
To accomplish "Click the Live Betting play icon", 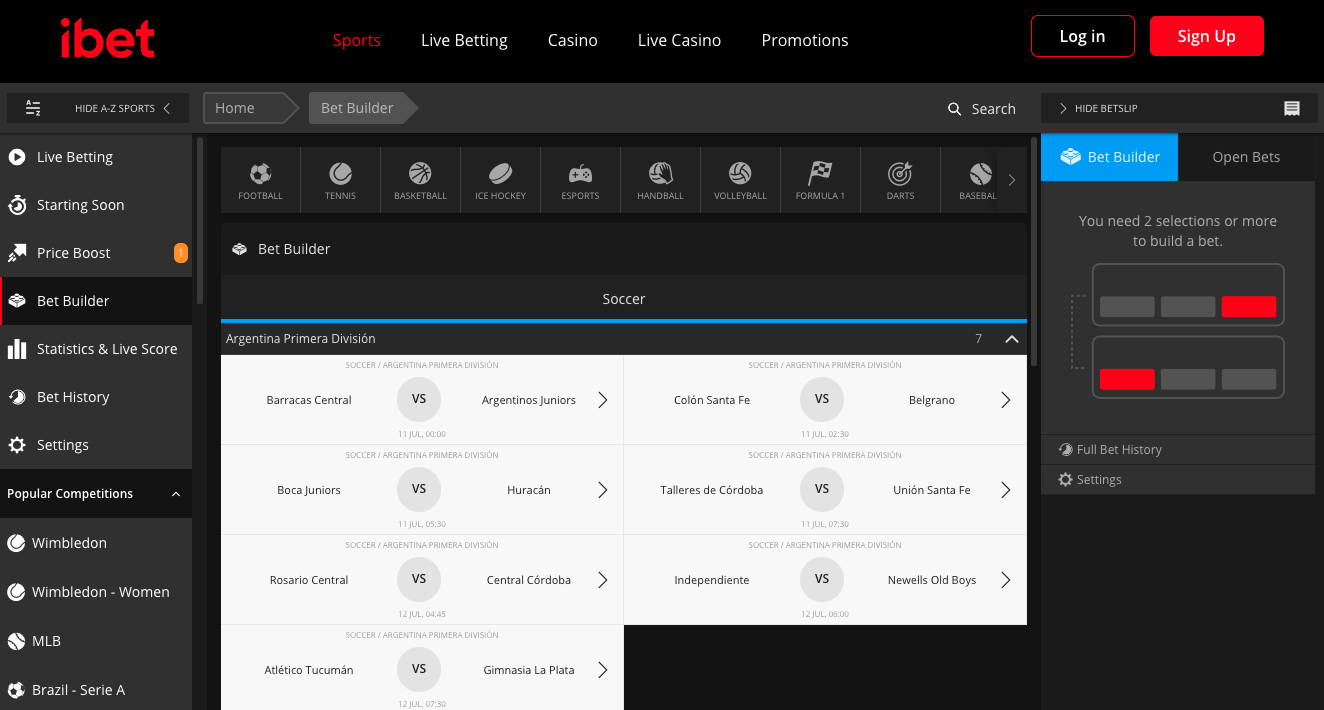I will 17,157.
